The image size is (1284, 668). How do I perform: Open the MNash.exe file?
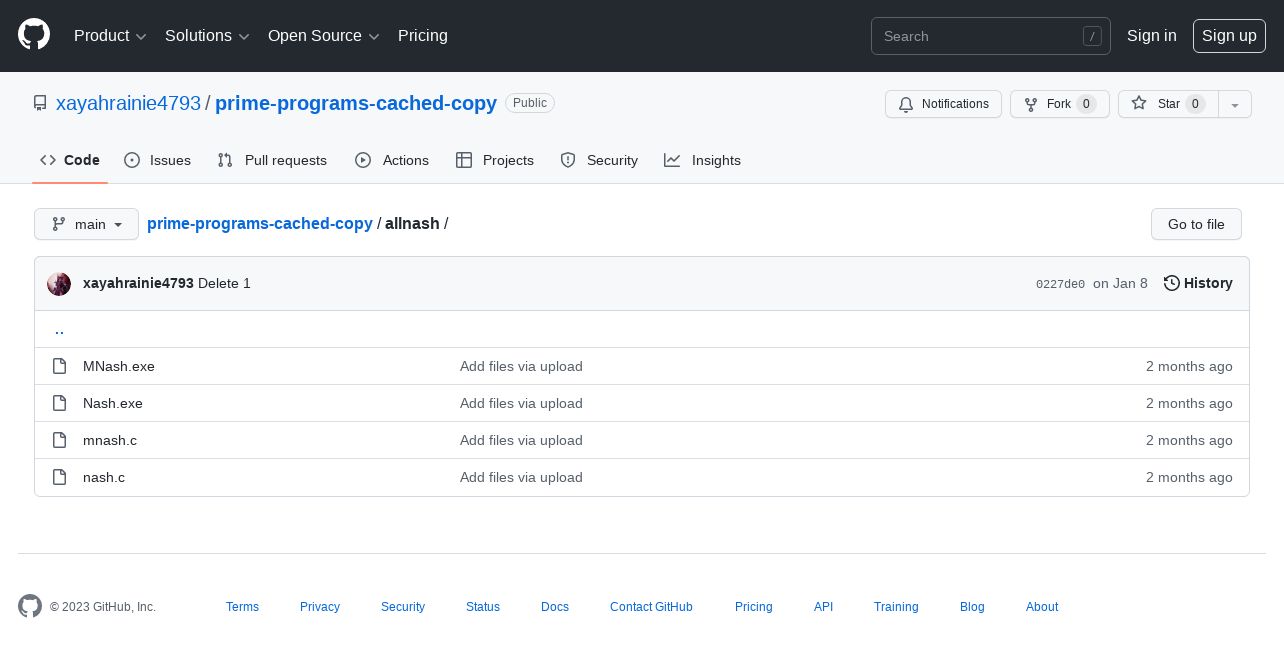tap(119, 366)
